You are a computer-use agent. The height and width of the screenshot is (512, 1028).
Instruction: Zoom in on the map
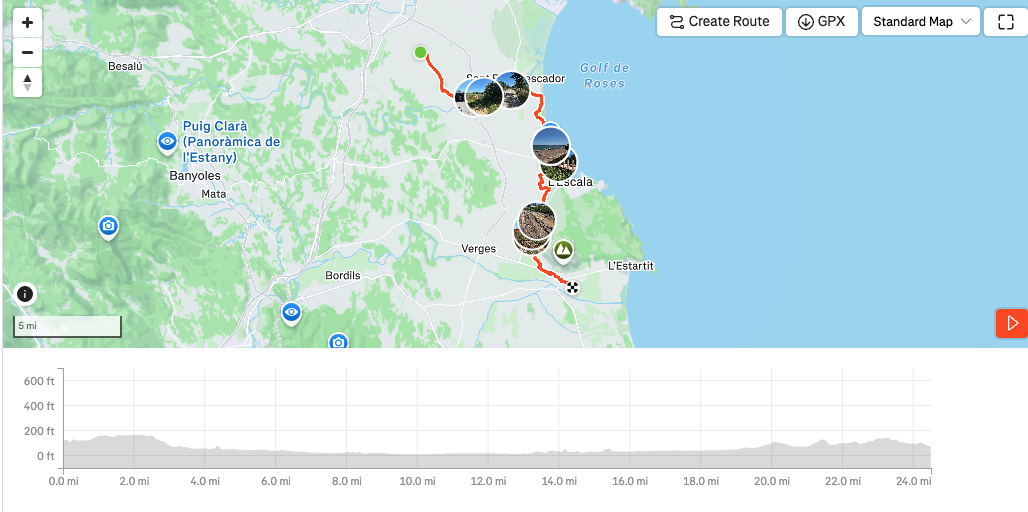pos(28,23)
